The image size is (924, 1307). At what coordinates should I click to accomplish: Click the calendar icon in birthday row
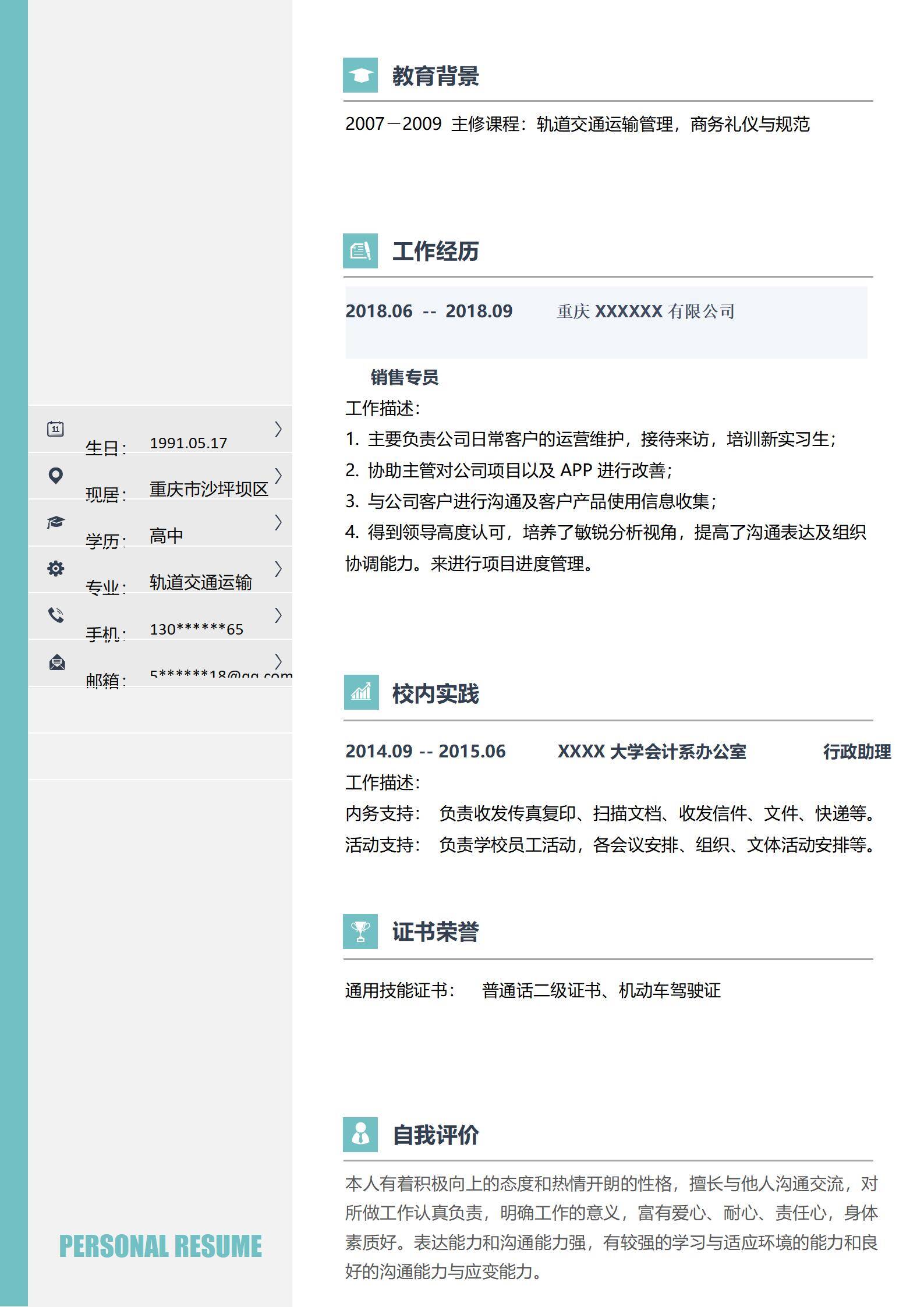(x=55, y=429)
